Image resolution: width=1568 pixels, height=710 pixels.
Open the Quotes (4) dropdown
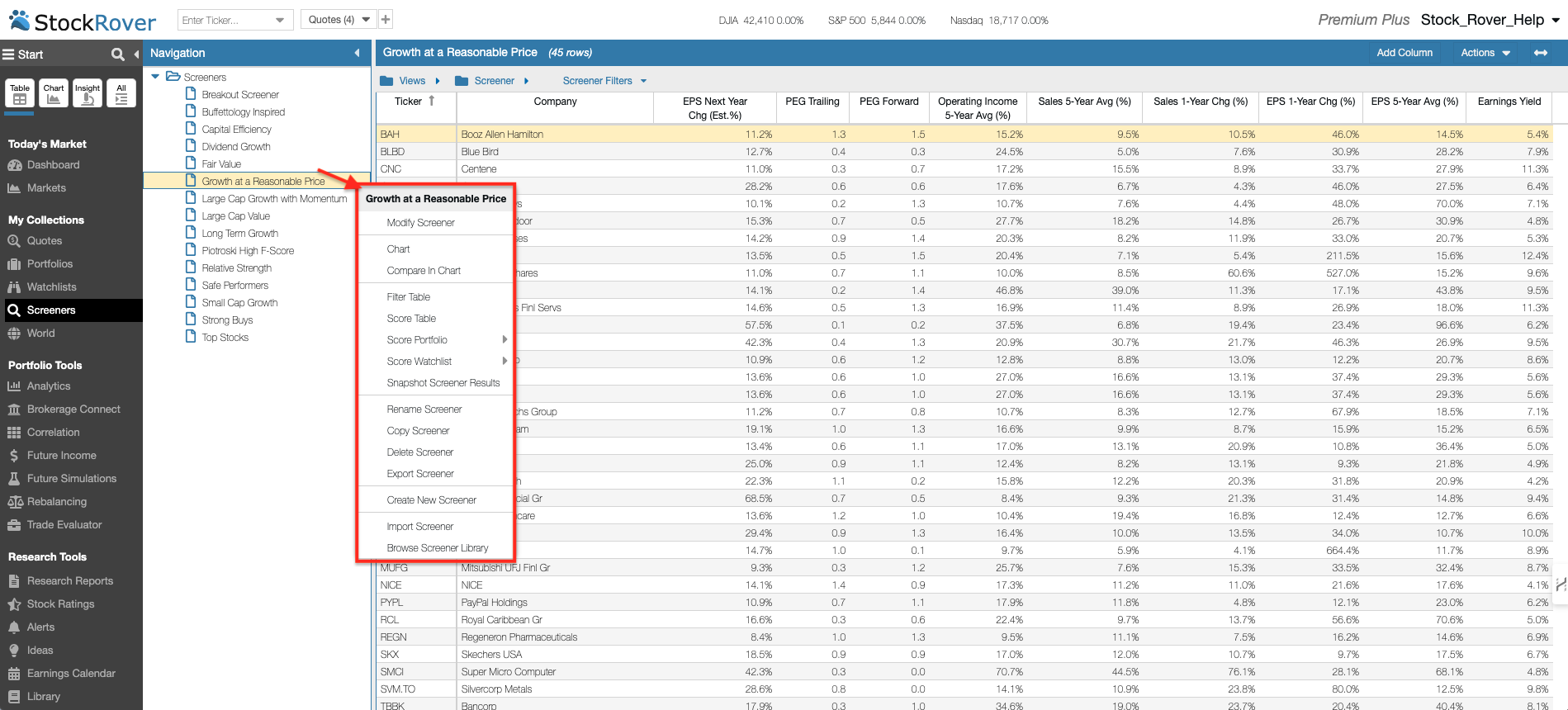pyautogui.click(x=339, y=20)
